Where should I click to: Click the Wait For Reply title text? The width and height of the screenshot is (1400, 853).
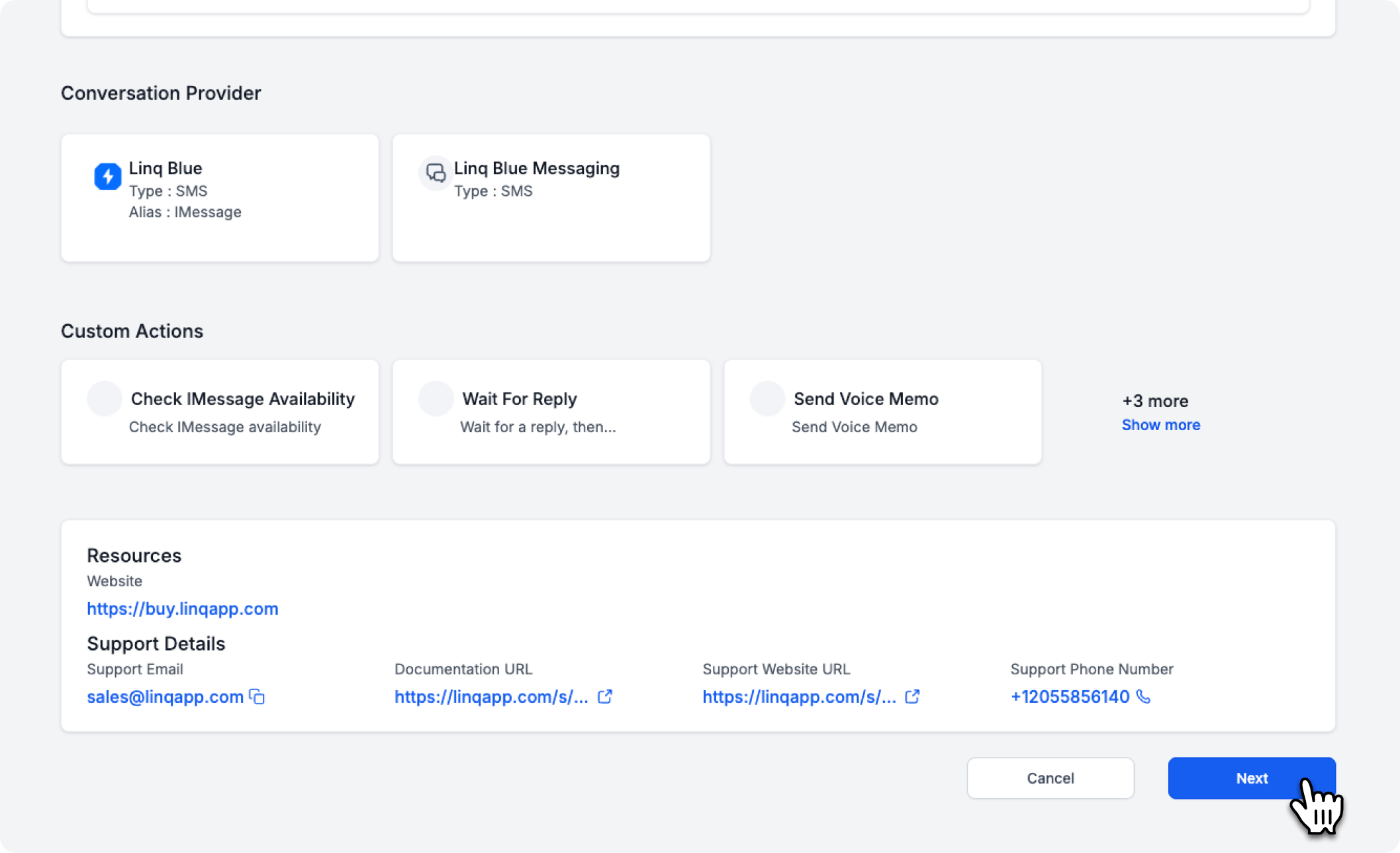(520, 399)
